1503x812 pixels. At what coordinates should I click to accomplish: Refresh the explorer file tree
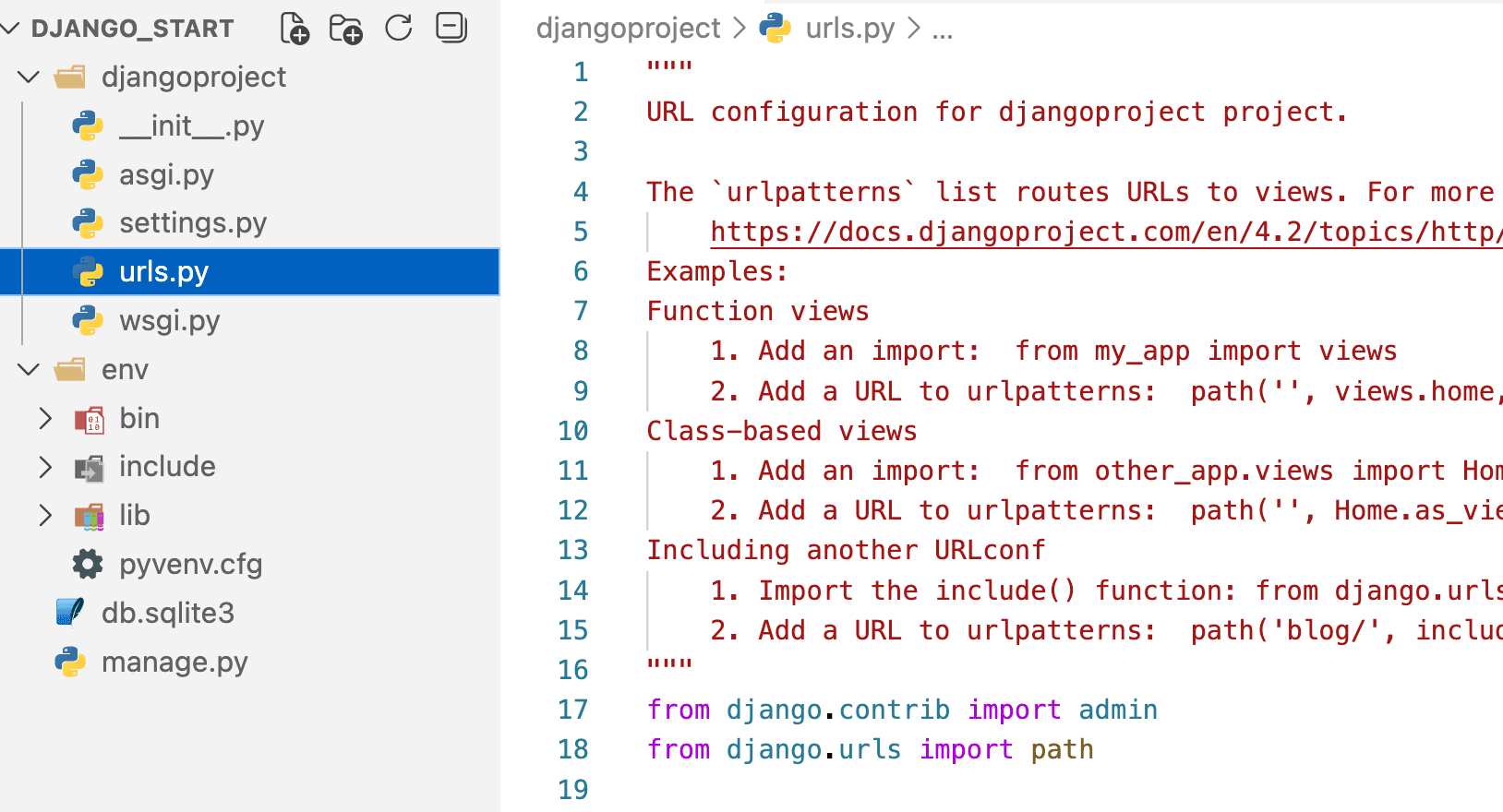click(399, 28)
